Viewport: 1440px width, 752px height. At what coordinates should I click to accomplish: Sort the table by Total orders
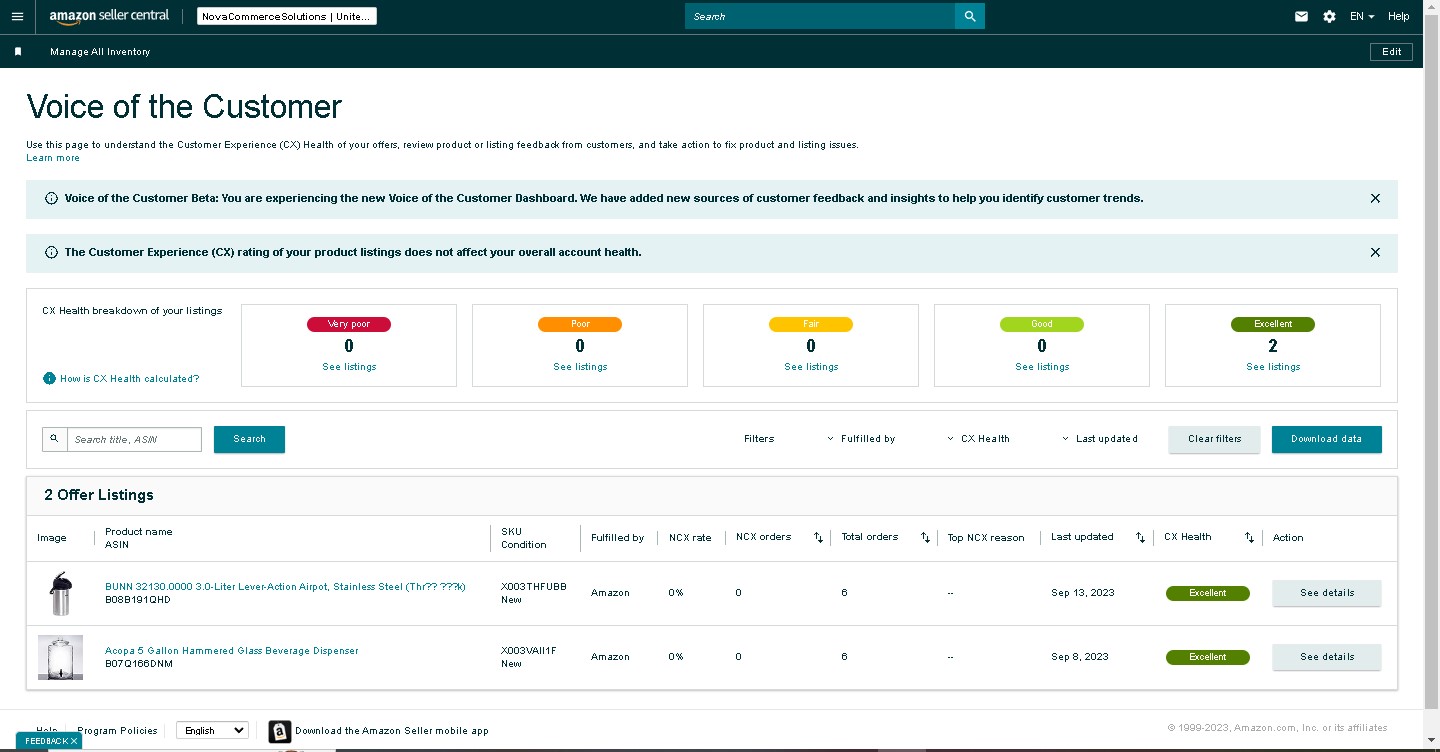[x=925, y=538]
